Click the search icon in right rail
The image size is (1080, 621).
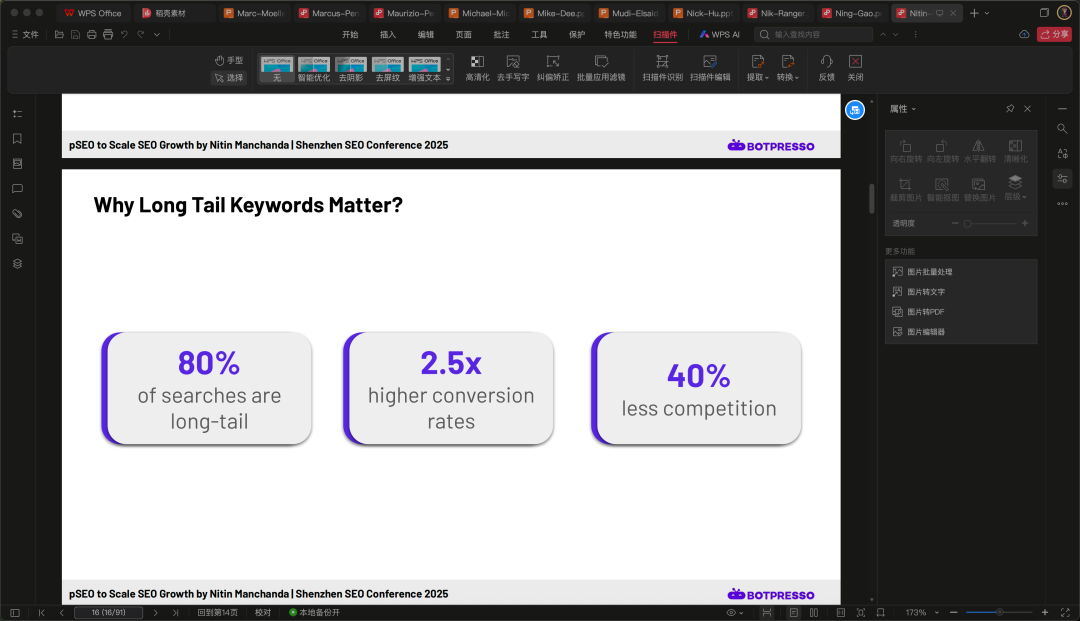click(x=1062, y=129)
